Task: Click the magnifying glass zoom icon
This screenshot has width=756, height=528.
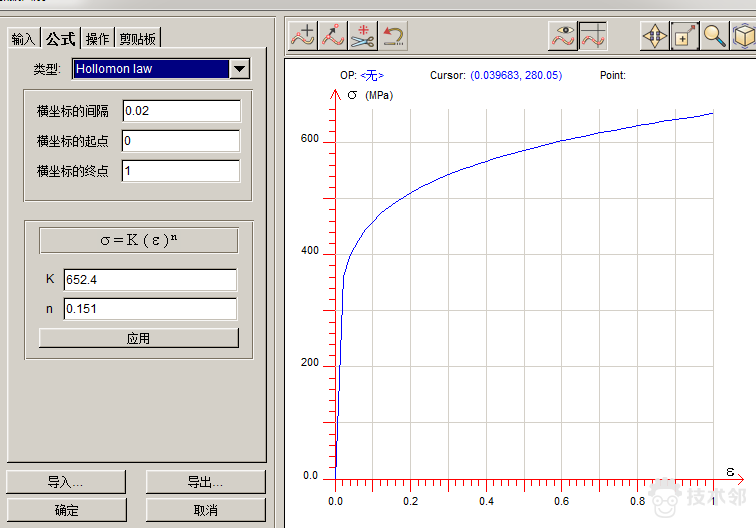Action: (715, 36)
